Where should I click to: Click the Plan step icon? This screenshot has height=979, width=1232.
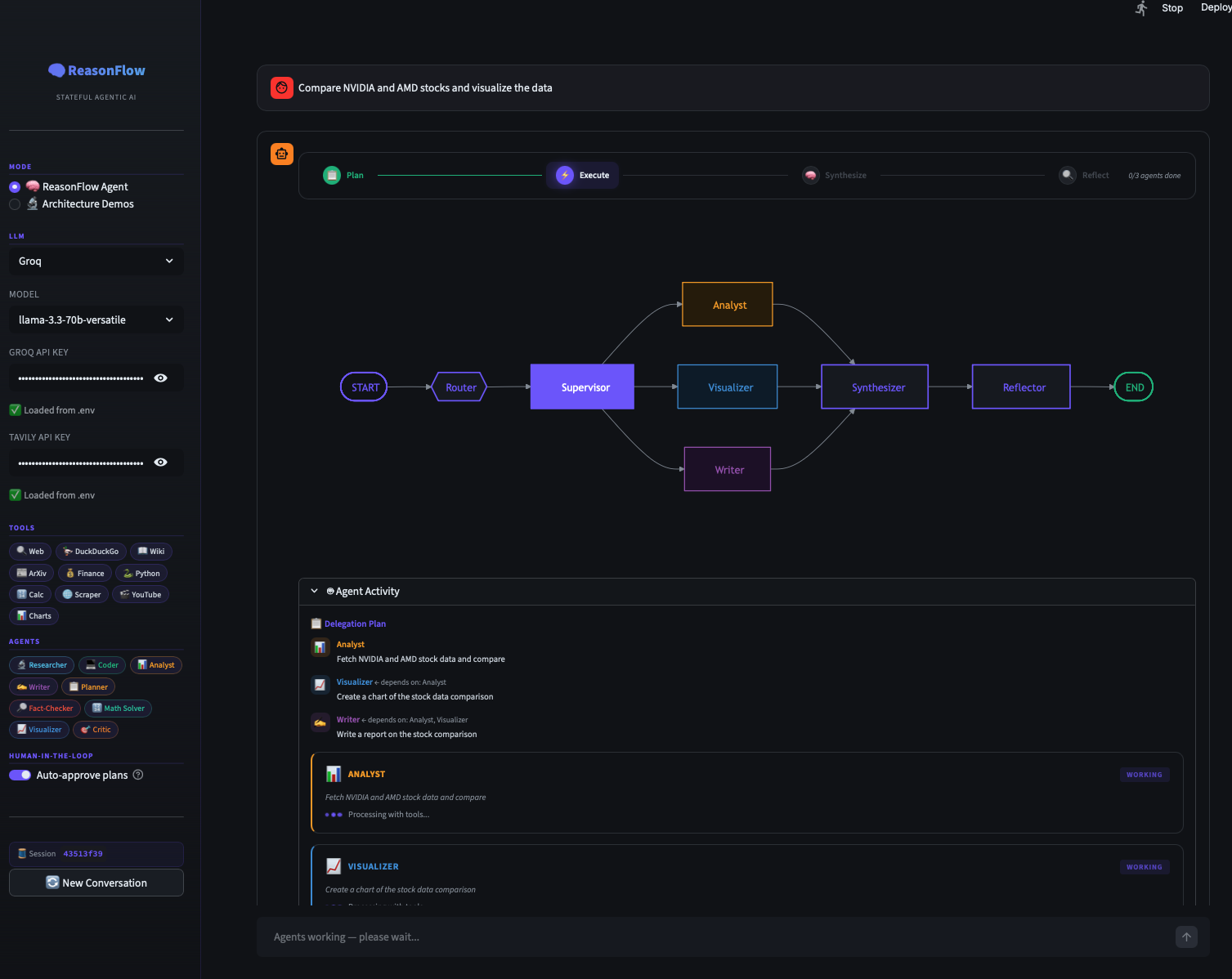point(332,176)
